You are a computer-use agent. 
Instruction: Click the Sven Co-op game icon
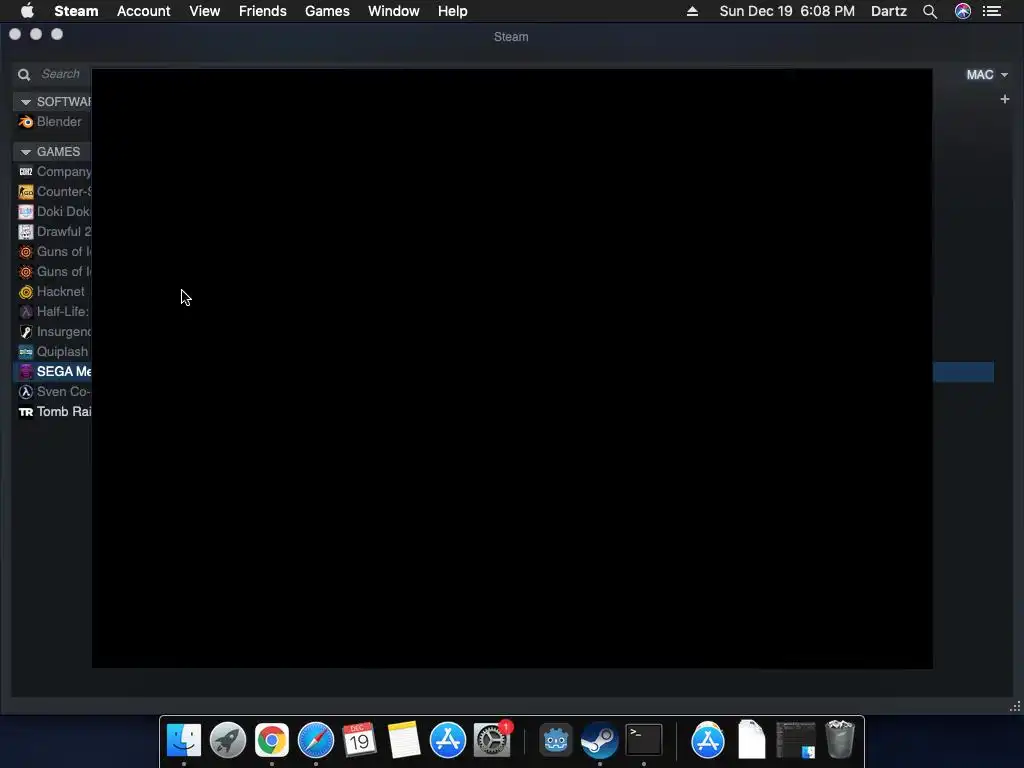pyautogui.click(x=25, y=392)
